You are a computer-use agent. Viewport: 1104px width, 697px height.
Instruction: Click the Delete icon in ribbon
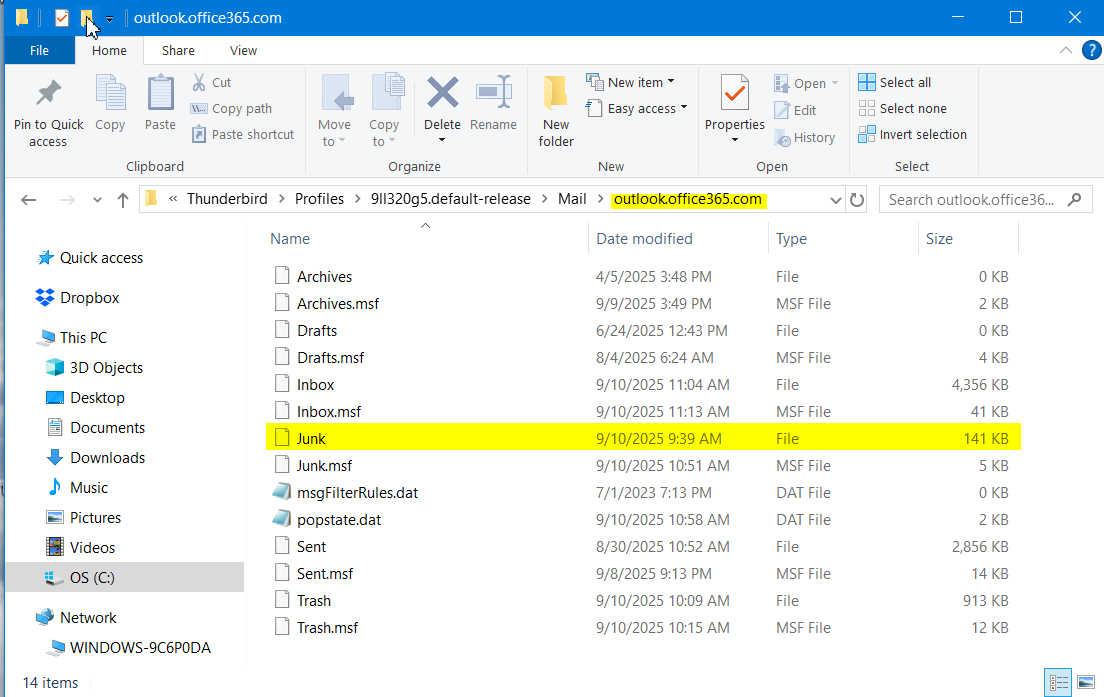click(x=442, y=93)
